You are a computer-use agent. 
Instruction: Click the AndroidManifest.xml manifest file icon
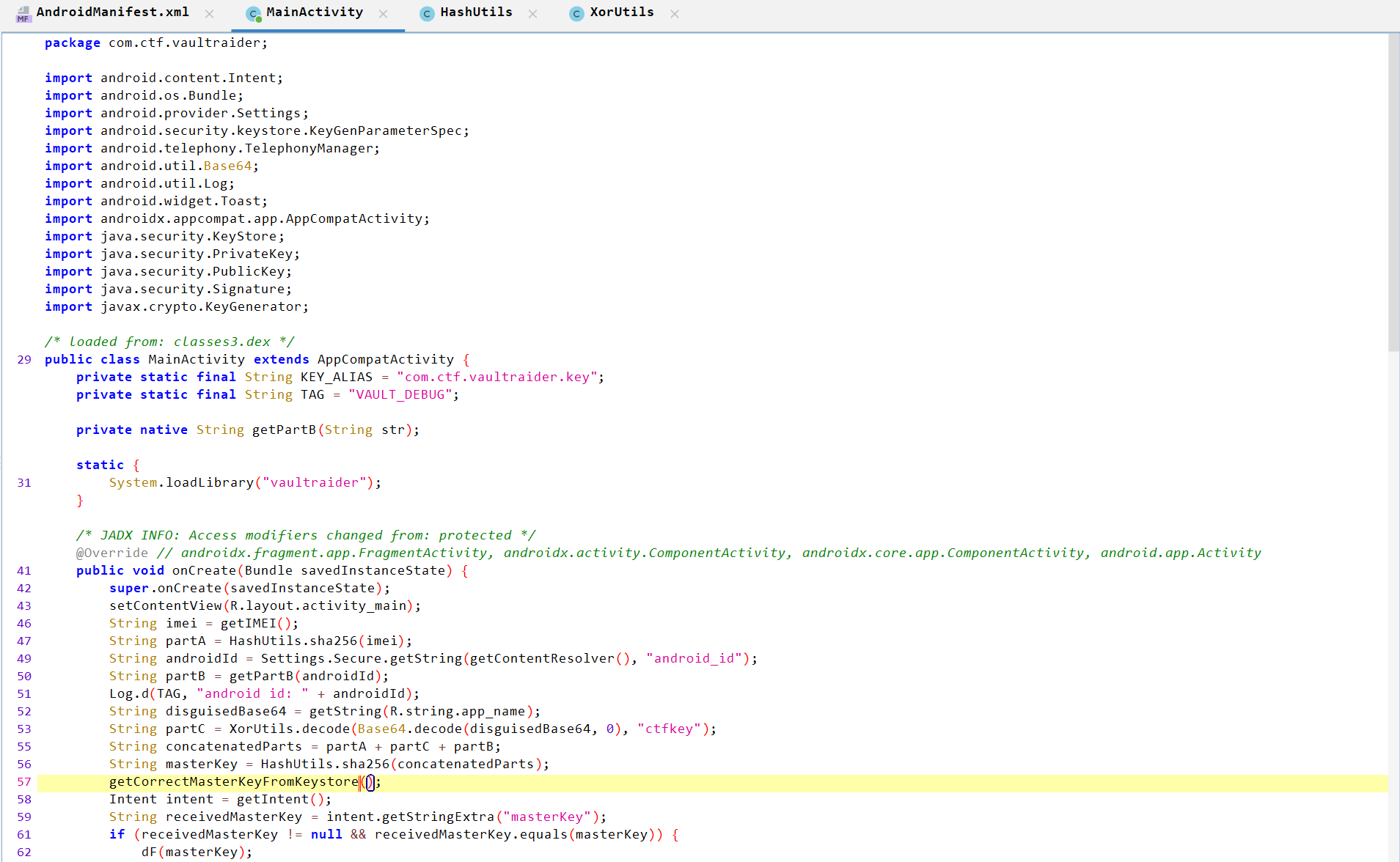coord(23,13)
